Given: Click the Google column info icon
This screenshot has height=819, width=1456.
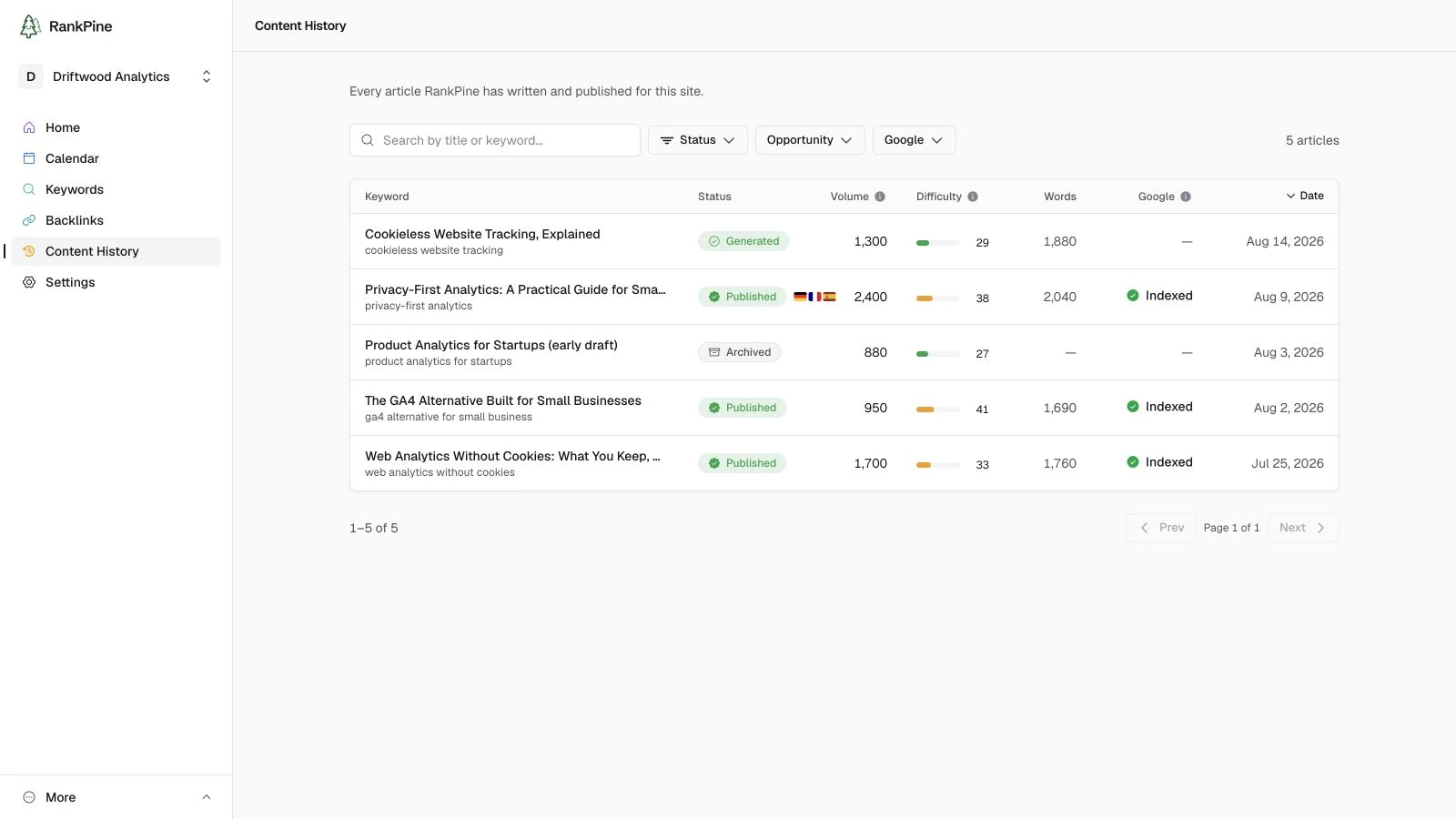Looking at the screenshot, I should [1186, 197].
